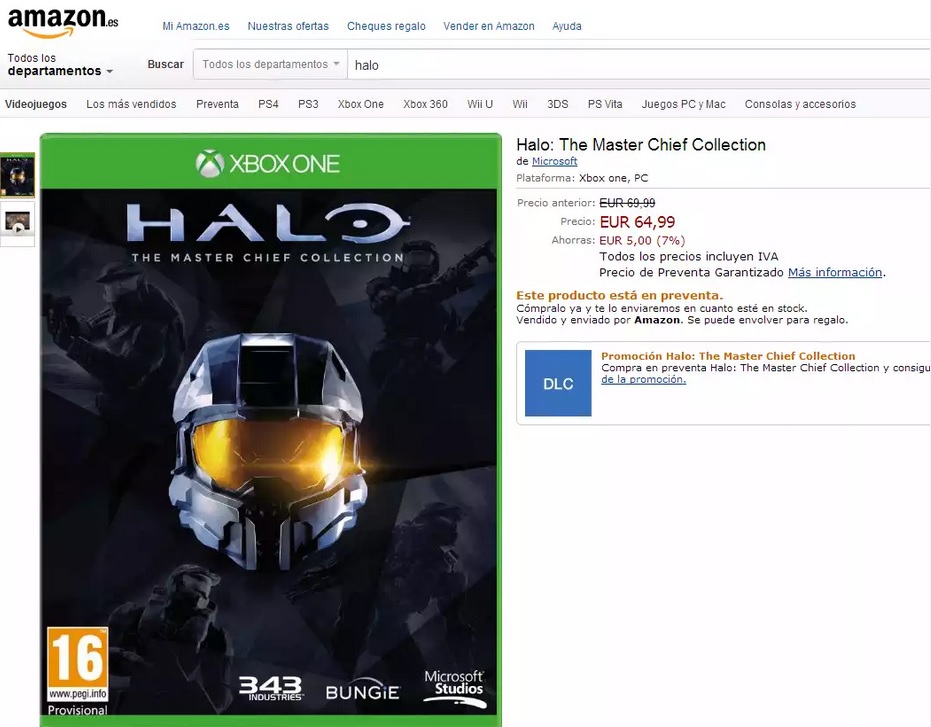The image size is (931, 727).
Task: Click the halo search input field
Action: click(639, 65)
